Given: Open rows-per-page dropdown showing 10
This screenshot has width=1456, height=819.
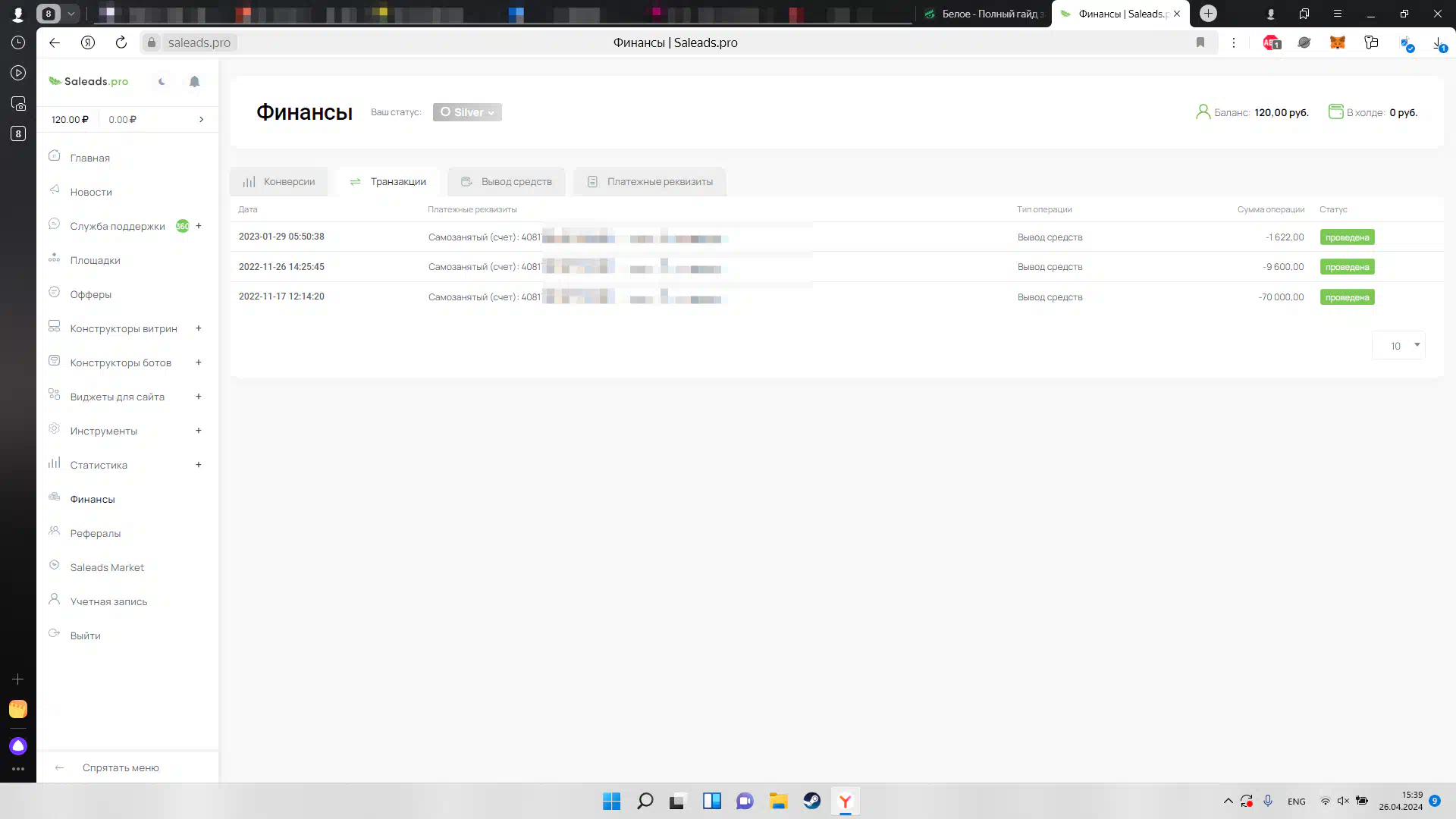Looking at the screenshot, I should pyautogui.click(x=1398, y=346).
